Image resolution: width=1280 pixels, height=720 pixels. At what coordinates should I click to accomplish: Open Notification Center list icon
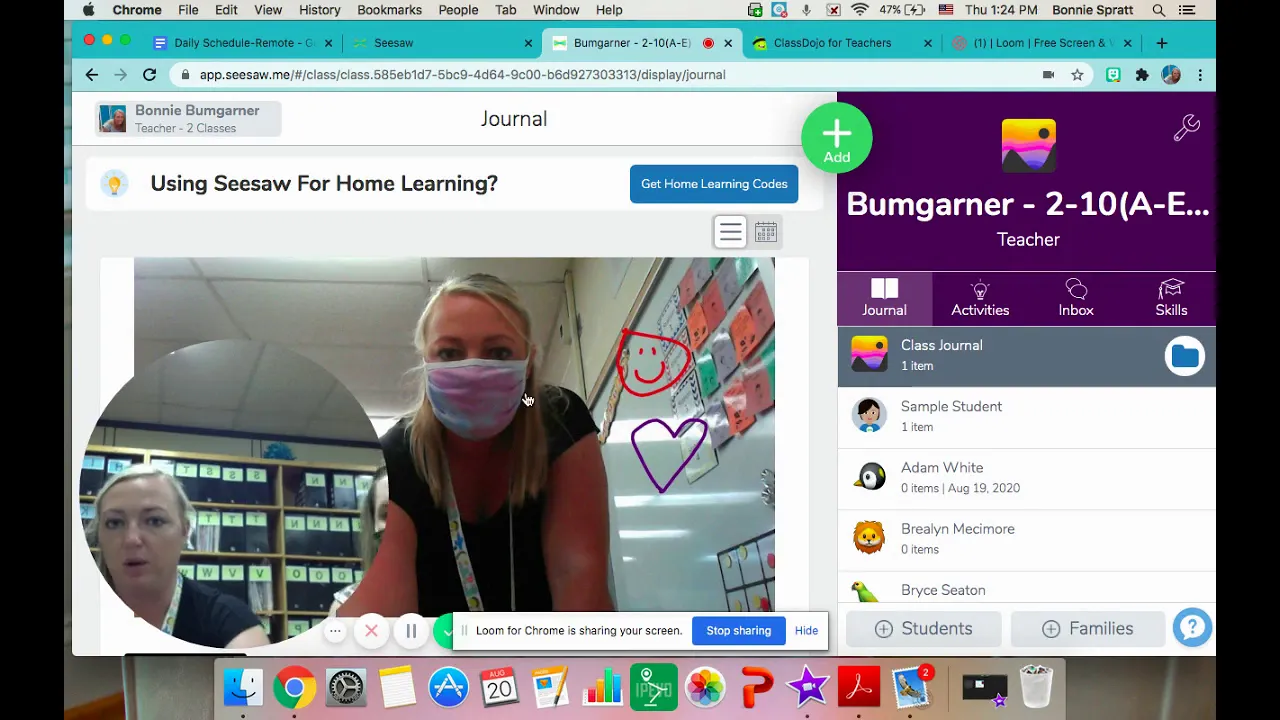(1187, 10)
